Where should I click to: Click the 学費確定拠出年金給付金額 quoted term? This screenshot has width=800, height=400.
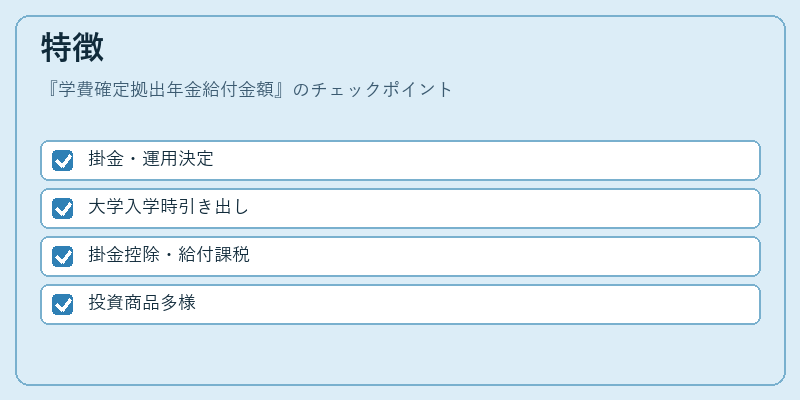pos(166,90)
